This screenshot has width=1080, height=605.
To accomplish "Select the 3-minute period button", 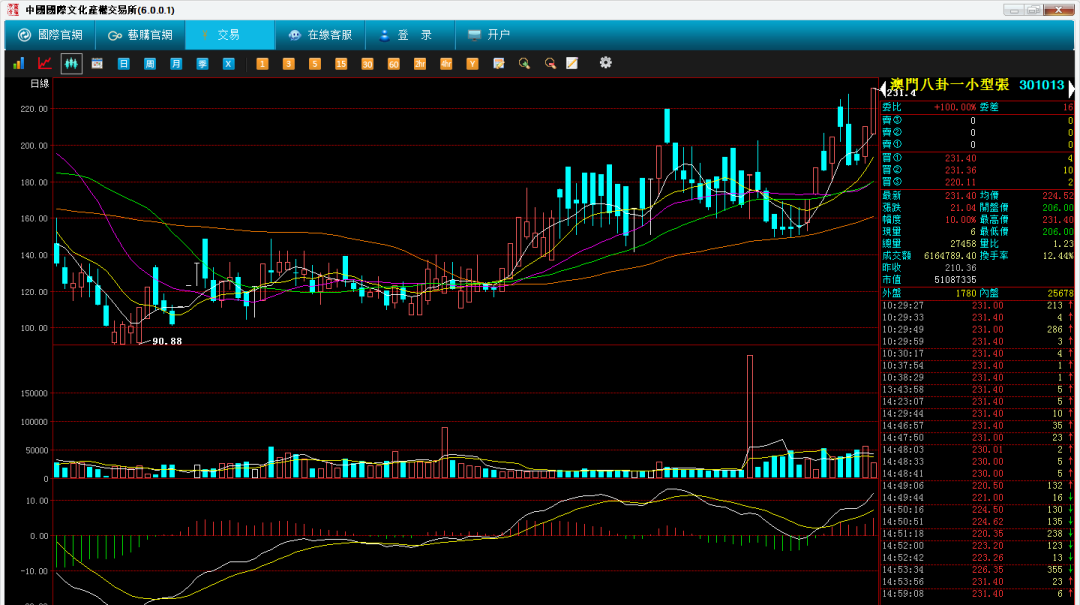I will pos(288,63).
